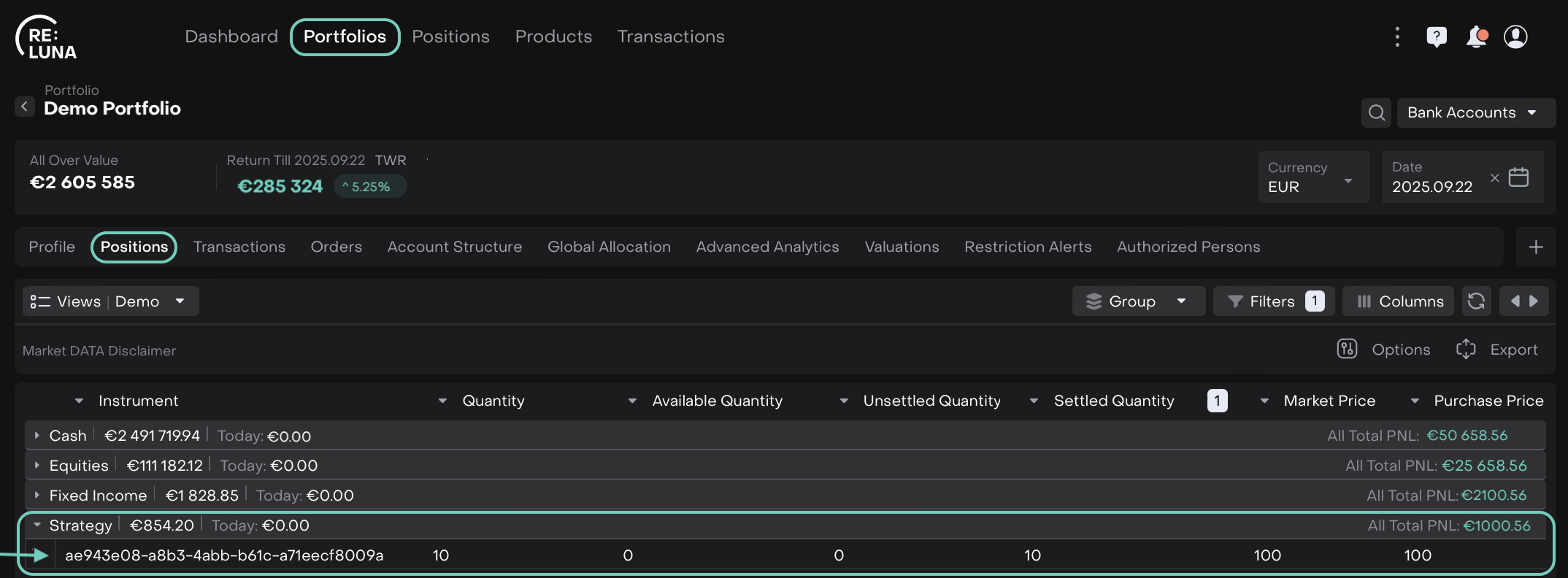
Task: Switch to the Advanced Analytics tab
Action: pyautogui.click(x=767, y=247)
